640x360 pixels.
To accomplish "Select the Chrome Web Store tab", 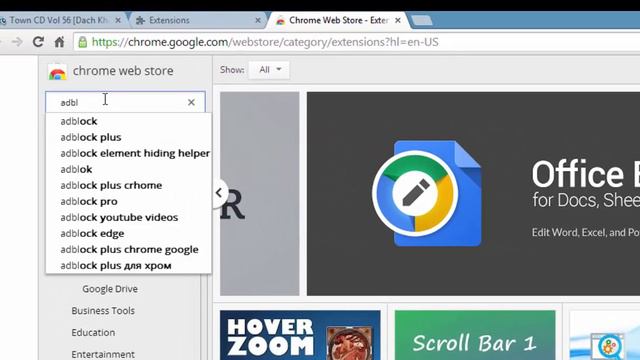I will [338, 20].
